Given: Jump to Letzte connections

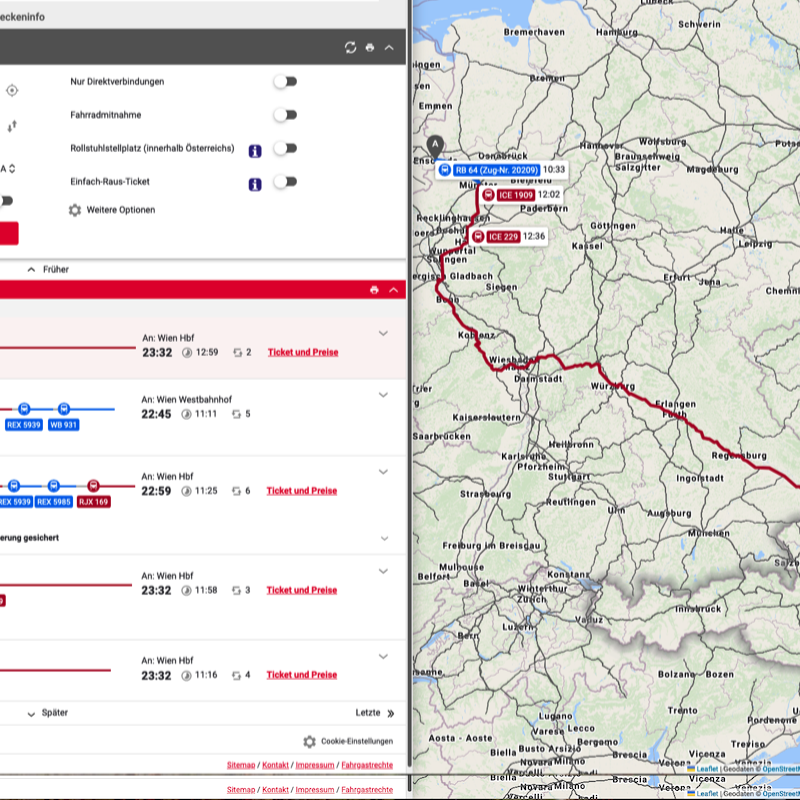Looking at the screenshot, I should click(375, 713).
